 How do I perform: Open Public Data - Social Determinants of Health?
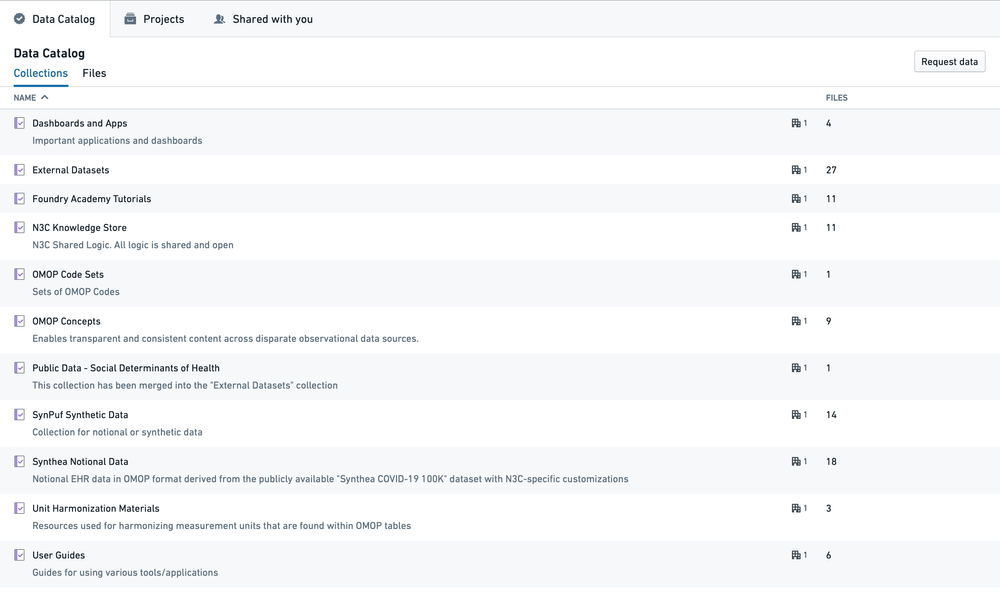point(126,368)
